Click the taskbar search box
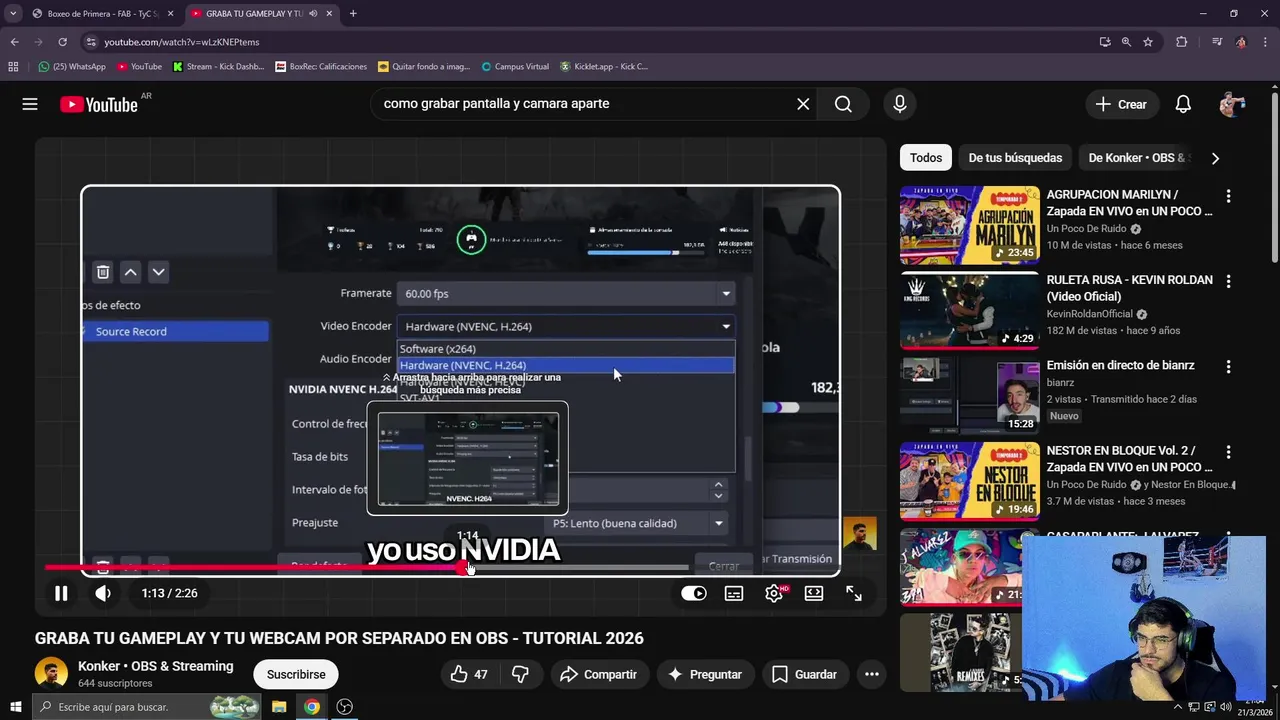This screenshot has width=1280, height=720. tap(147, 707)
